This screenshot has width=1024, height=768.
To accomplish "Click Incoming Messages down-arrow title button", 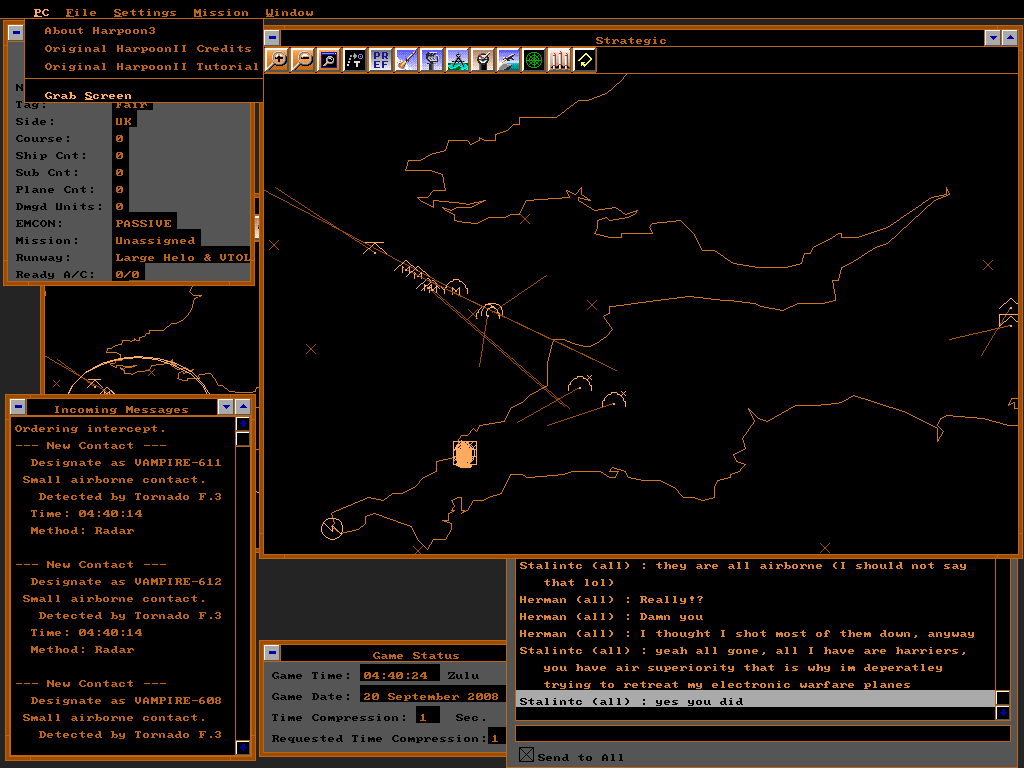I will [x=226, y=407].
